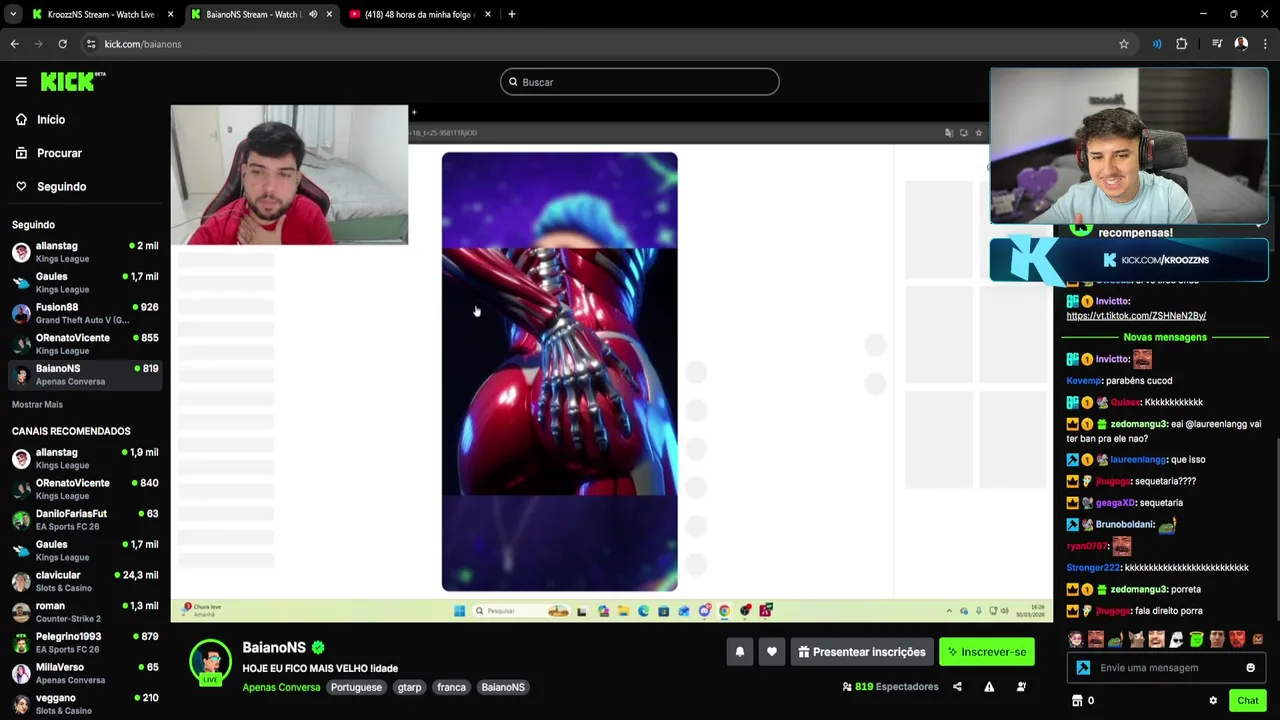Viewport: 1280px width, 720px height.
Task: Click the green Inscrever-se button
Action: [986, 652]
